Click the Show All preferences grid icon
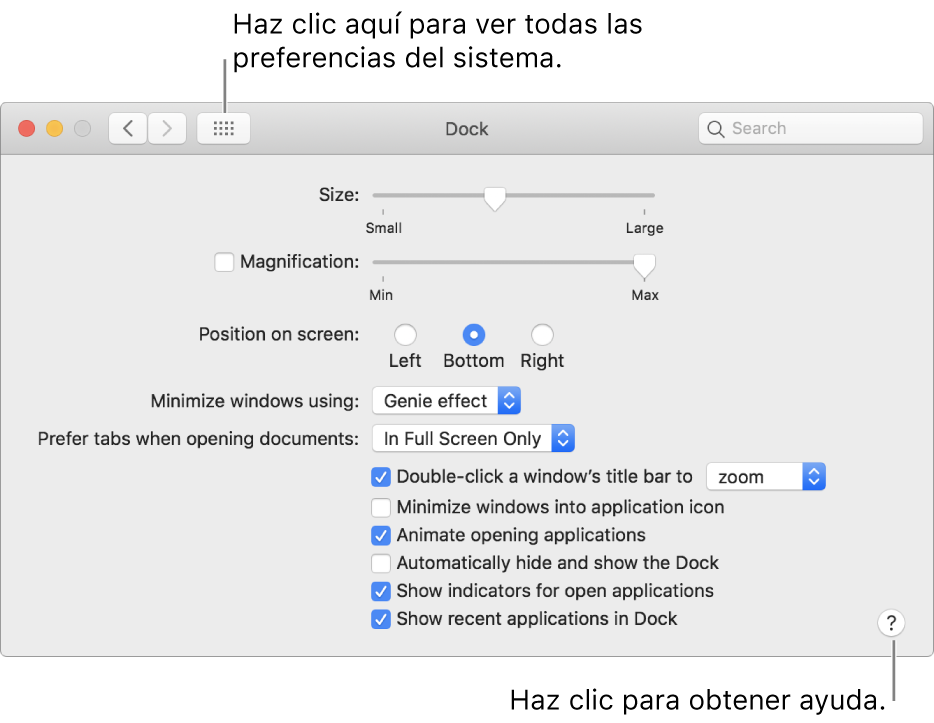 click(223, 128)
